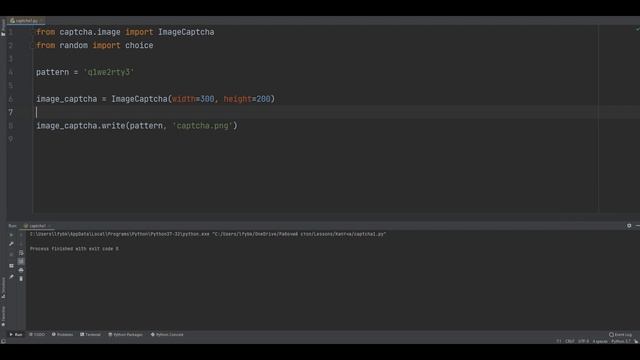The height and width of the screenshot is (360, 640).
Task: Clear all console output trash icon
Action: pyautogui.click(x=21, y=278)
